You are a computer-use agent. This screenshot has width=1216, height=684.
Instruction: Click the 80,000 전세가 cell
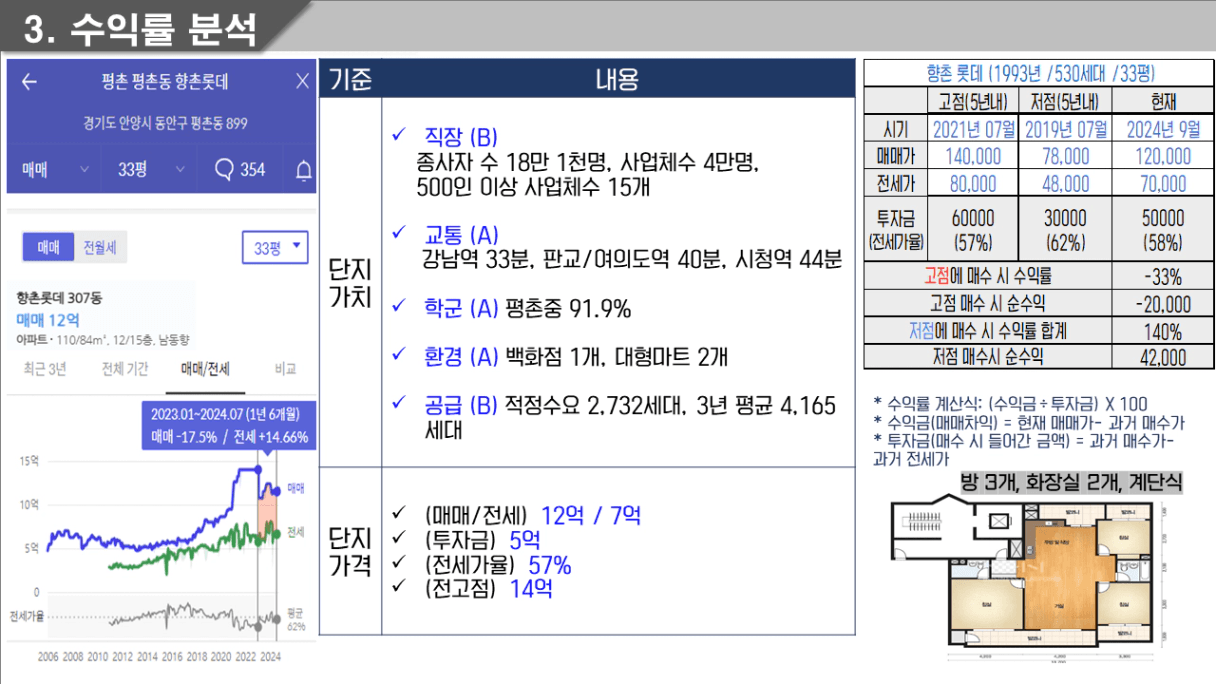(974, 184)
